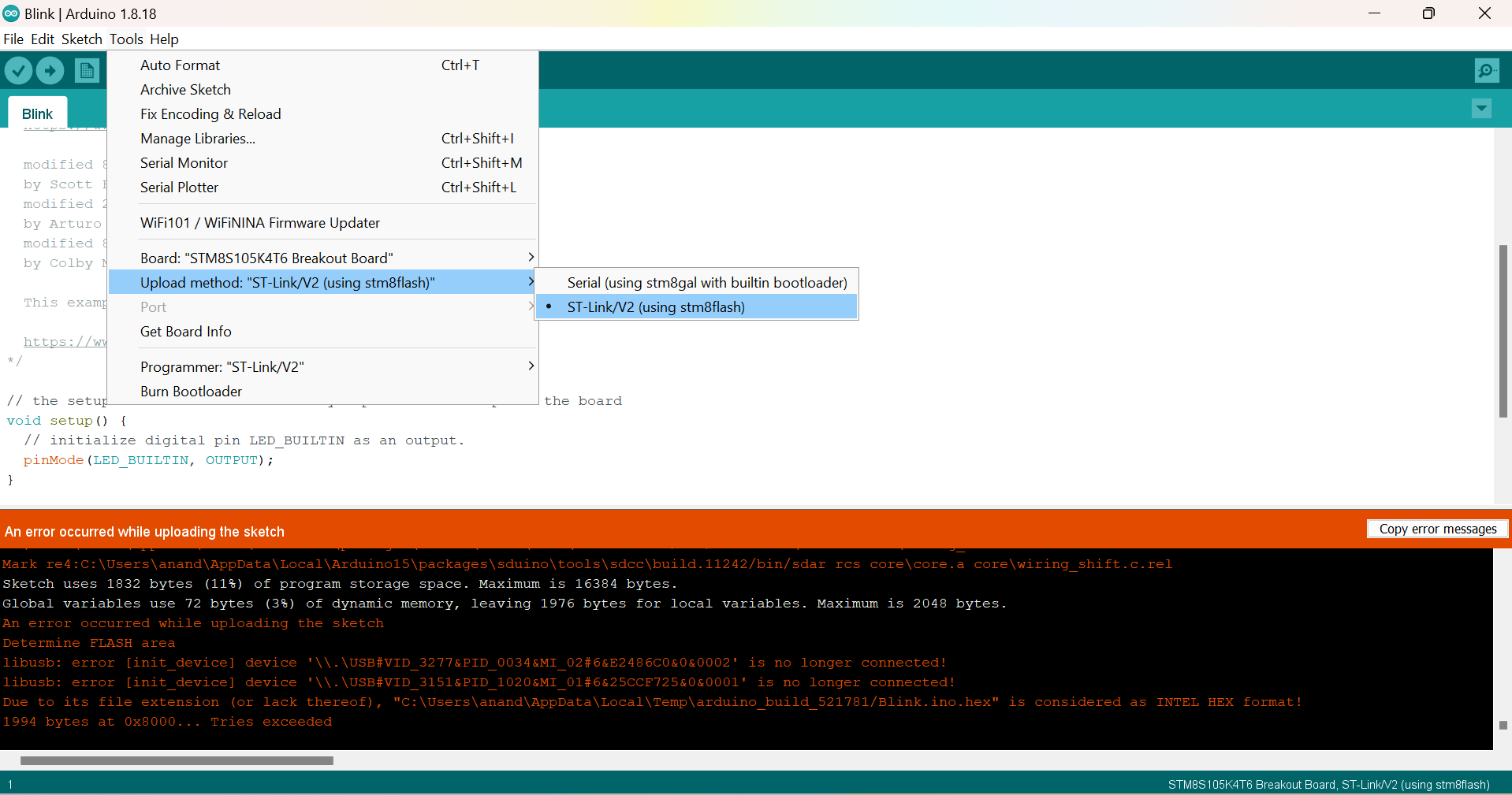Click Fix Encoding & Reload
Viewport: 1512px width, 795px height.
click(323, 114)
